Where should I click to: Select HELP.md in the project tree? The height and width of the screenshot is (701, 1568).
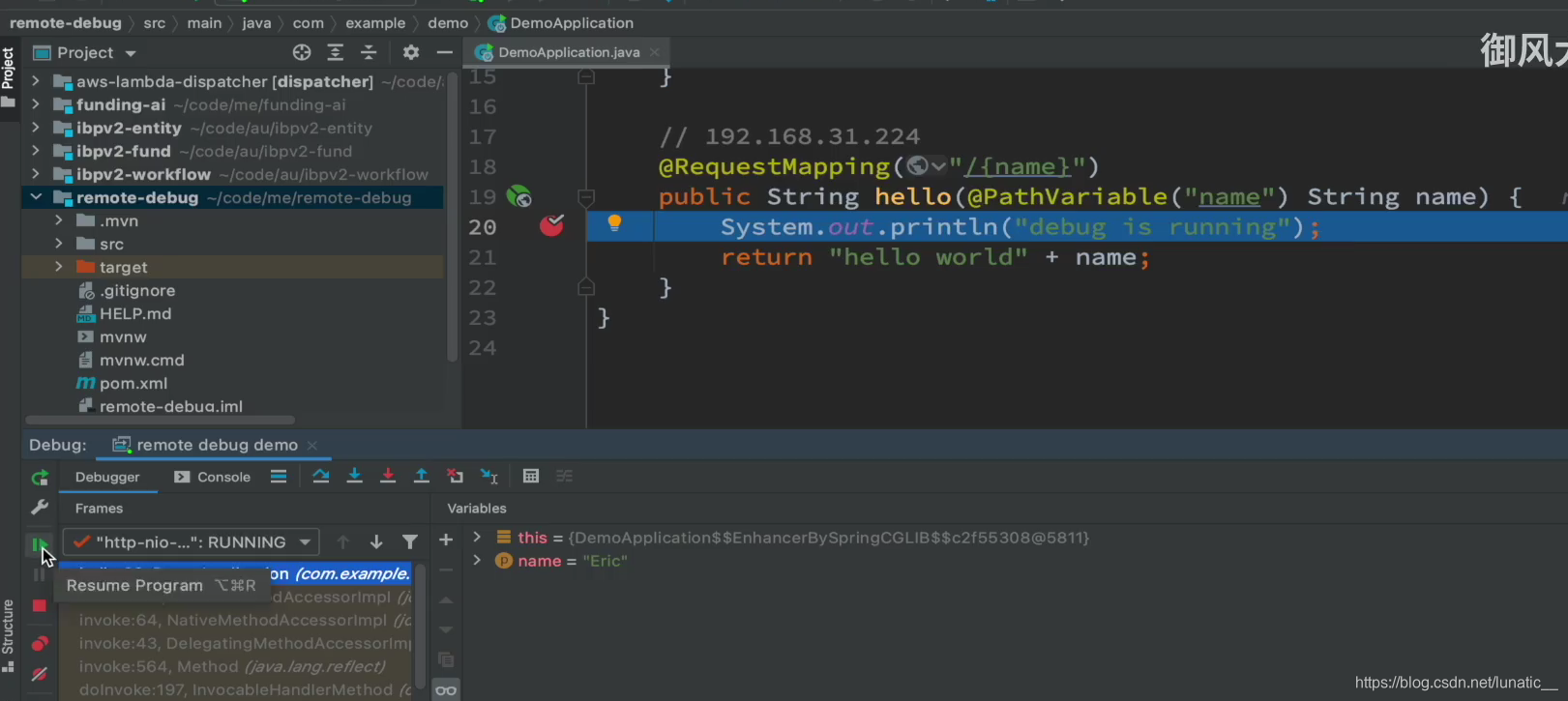click(124, 313)
